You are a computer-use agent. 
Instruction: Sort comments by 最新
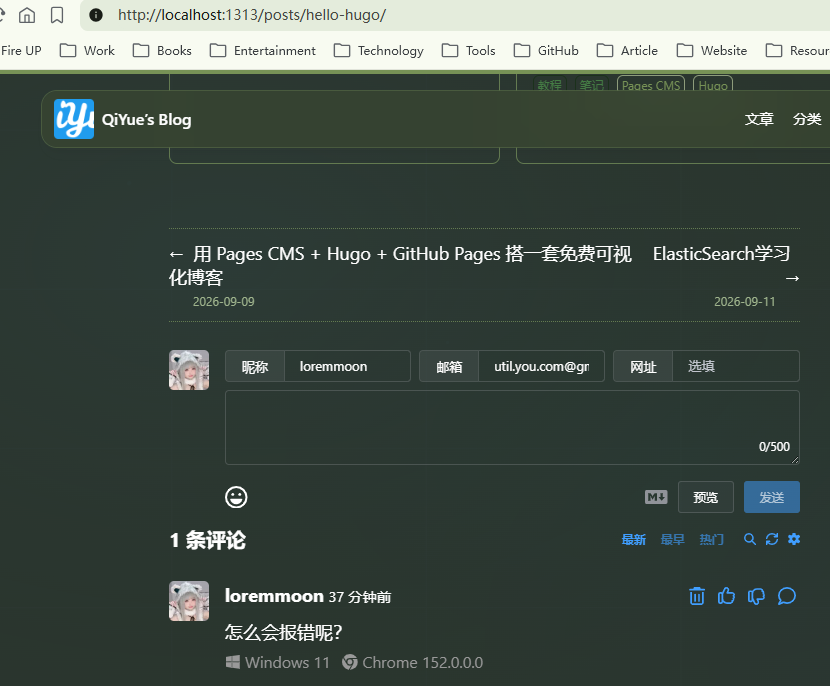click(x=634, y=539)
